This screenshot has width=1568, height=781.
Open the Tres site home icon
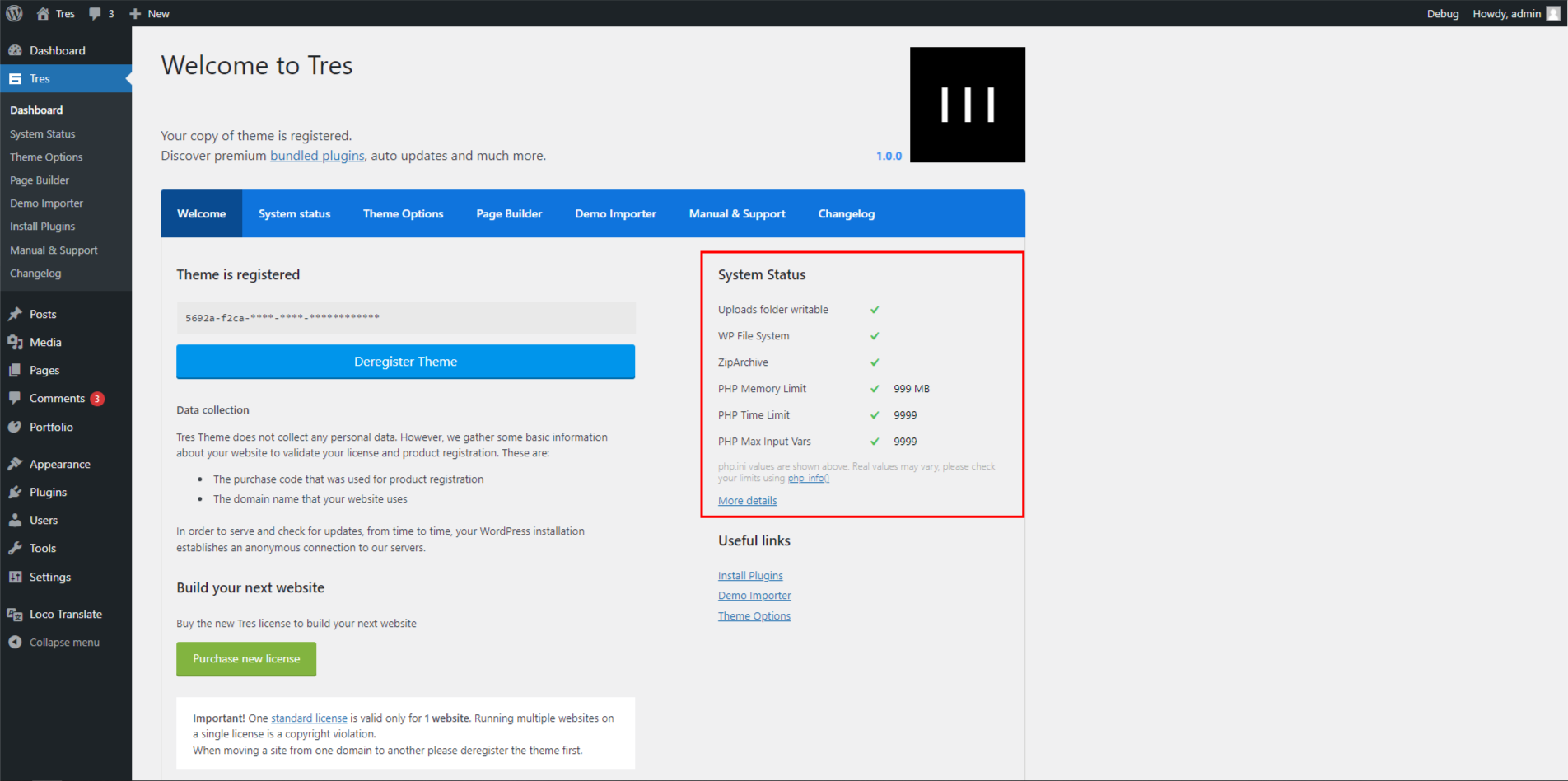tap(43, 13)
